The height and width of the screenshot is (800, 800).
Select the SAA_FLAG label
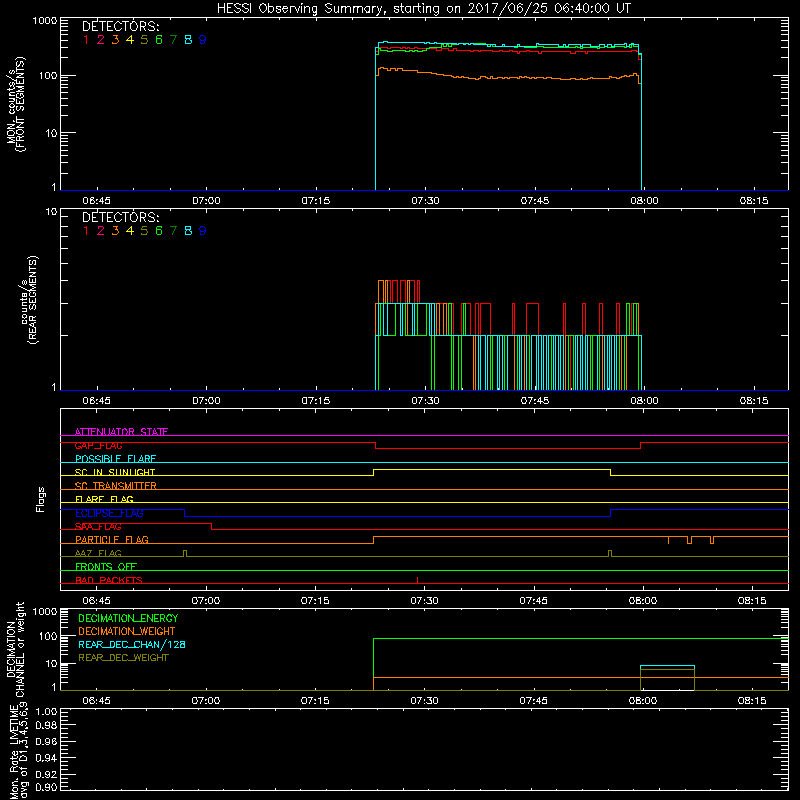coord(98,527)
